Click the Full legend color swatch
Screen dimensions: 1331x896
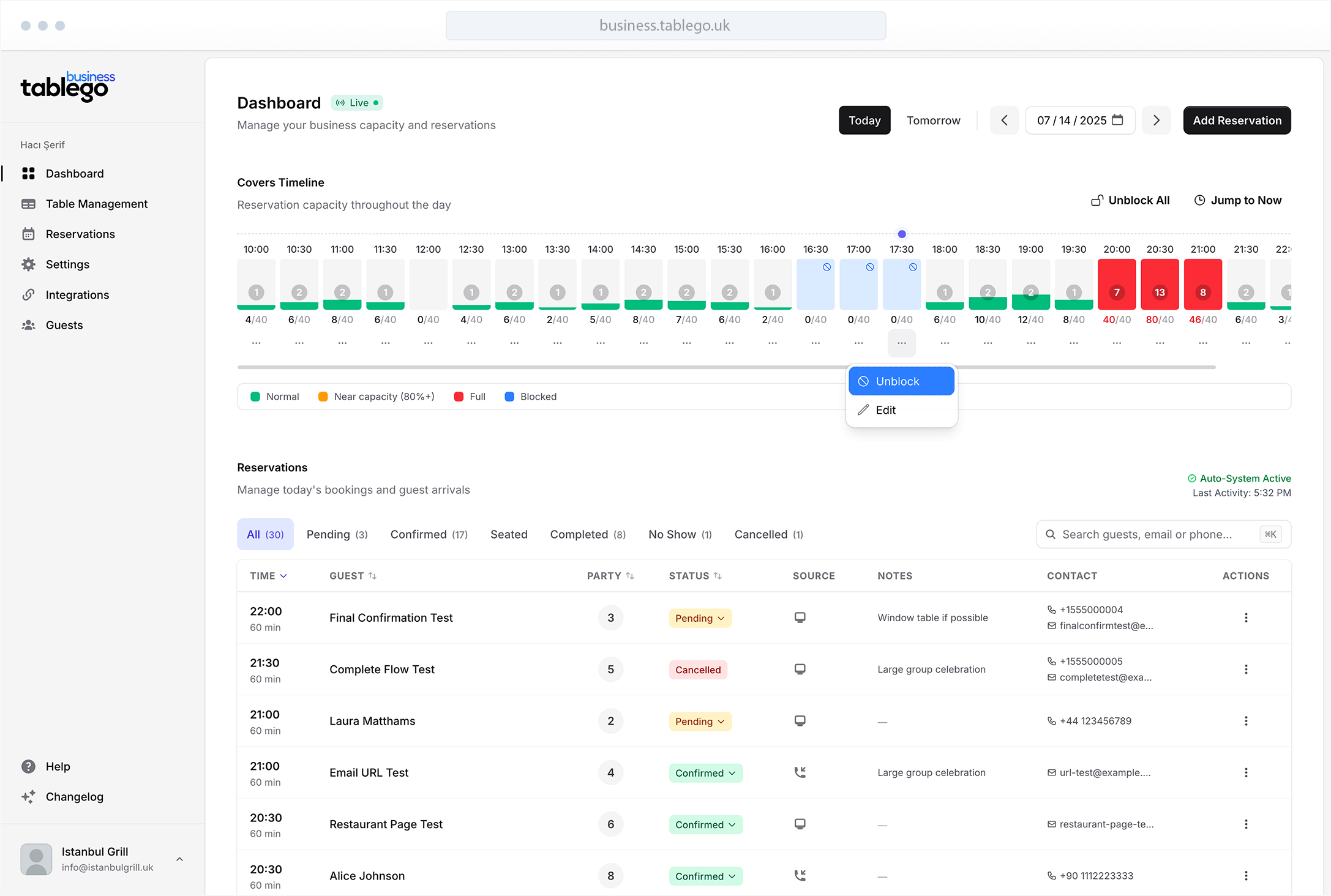coord(459,396)
